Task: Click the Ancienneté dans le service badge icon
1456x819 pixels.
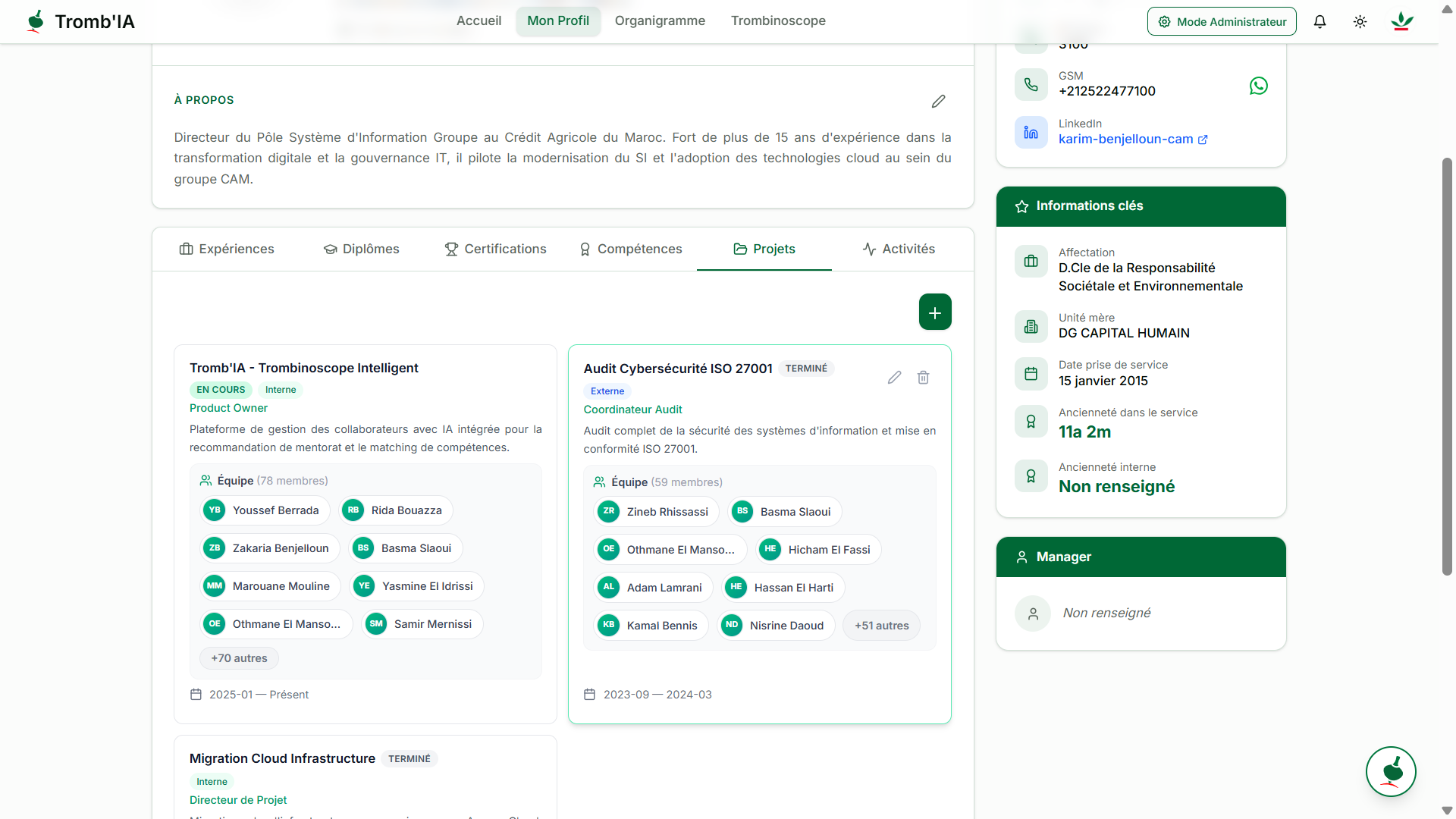Action: (1031, 421)
